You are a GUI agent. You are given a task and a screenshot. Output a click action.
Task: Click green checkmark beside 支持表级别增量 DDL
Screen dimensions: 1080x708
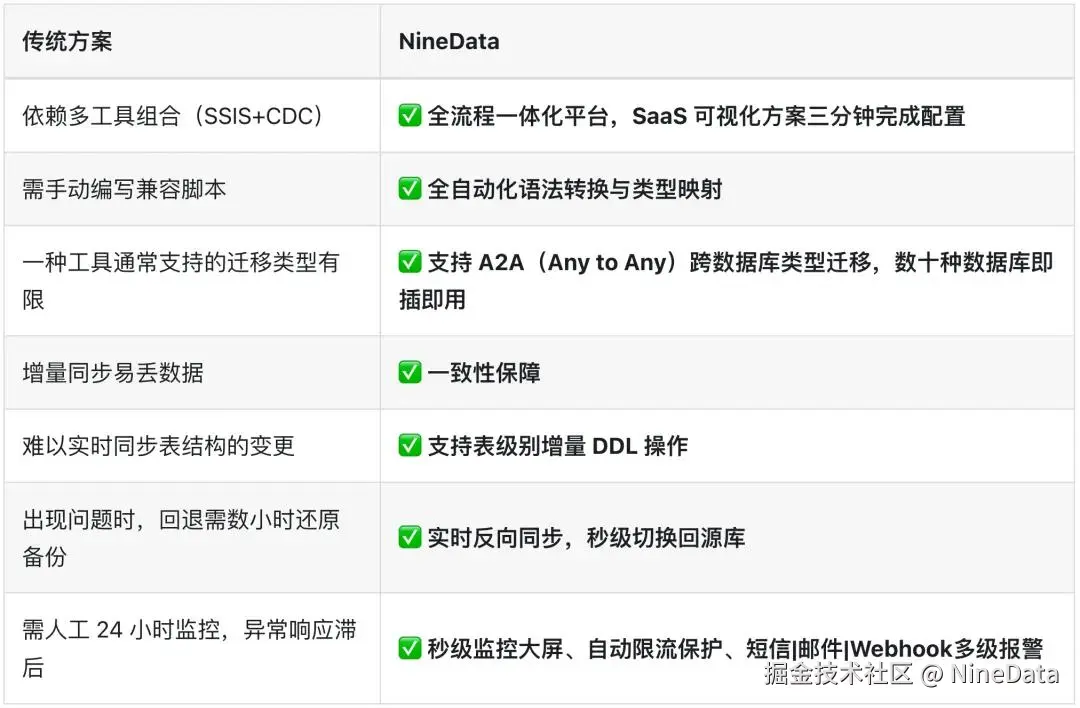[x=409, y=446]
